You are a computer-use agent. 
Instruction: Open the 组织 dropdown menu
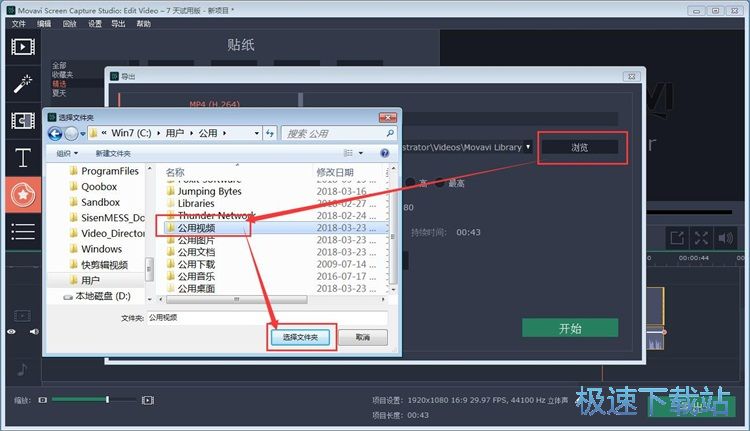[67, 154]
